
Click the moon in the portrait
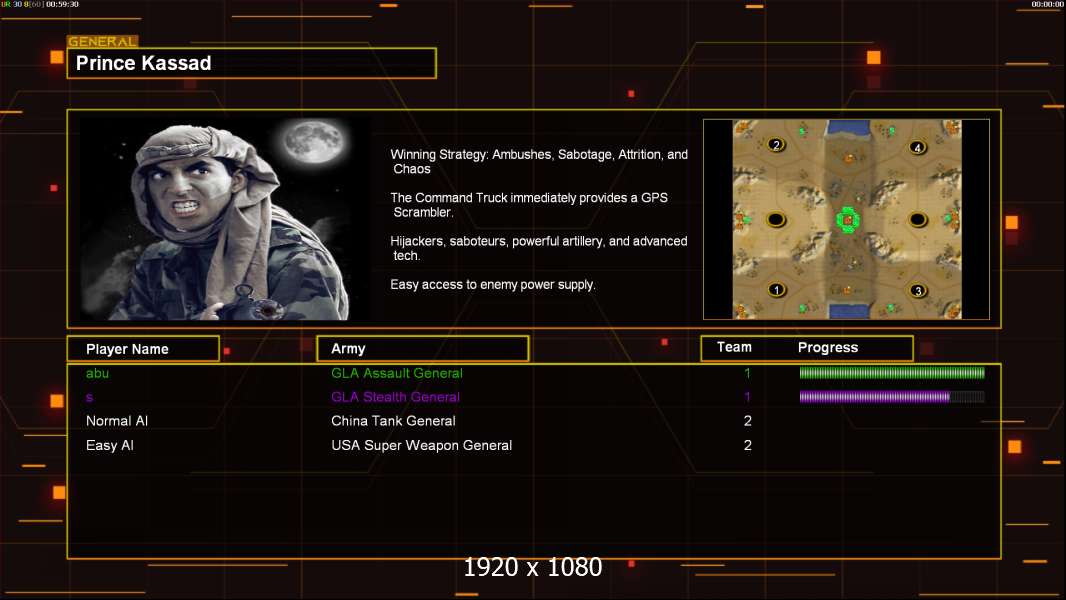(314, 141)
